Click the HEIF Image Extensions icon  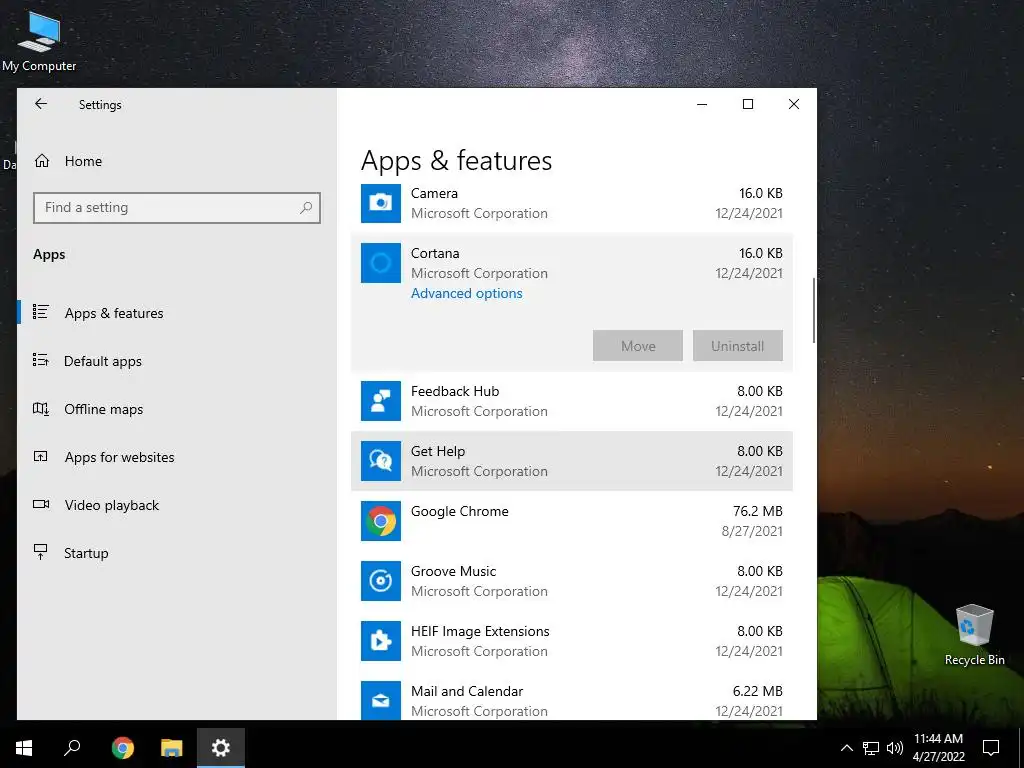coord(381,641)
